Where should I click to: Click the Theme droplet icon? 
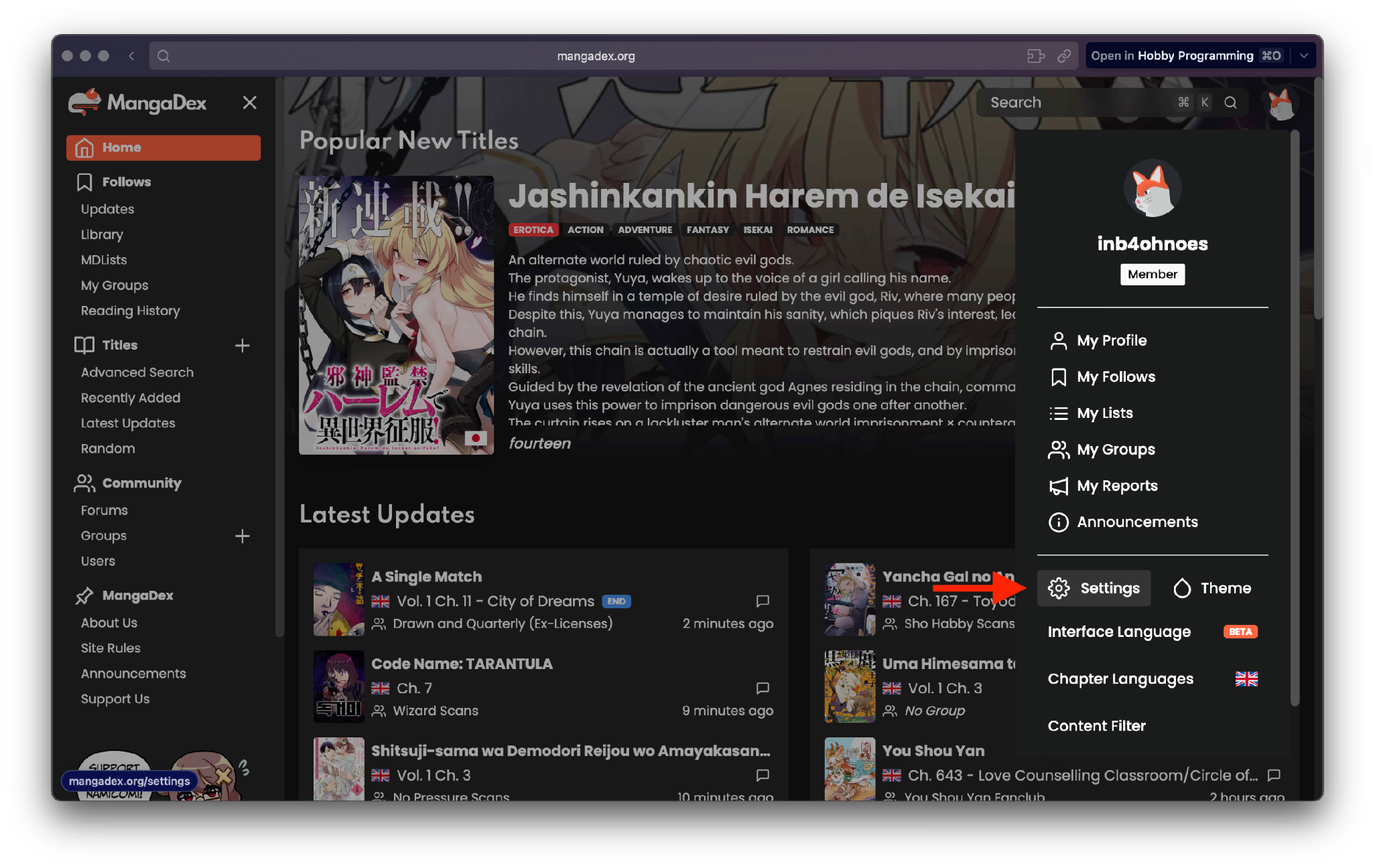(x=1182, y=588)
